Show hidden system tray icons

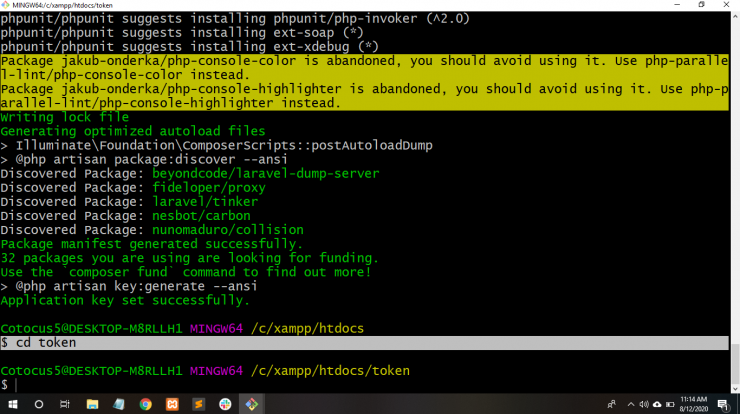coord(631,404)
